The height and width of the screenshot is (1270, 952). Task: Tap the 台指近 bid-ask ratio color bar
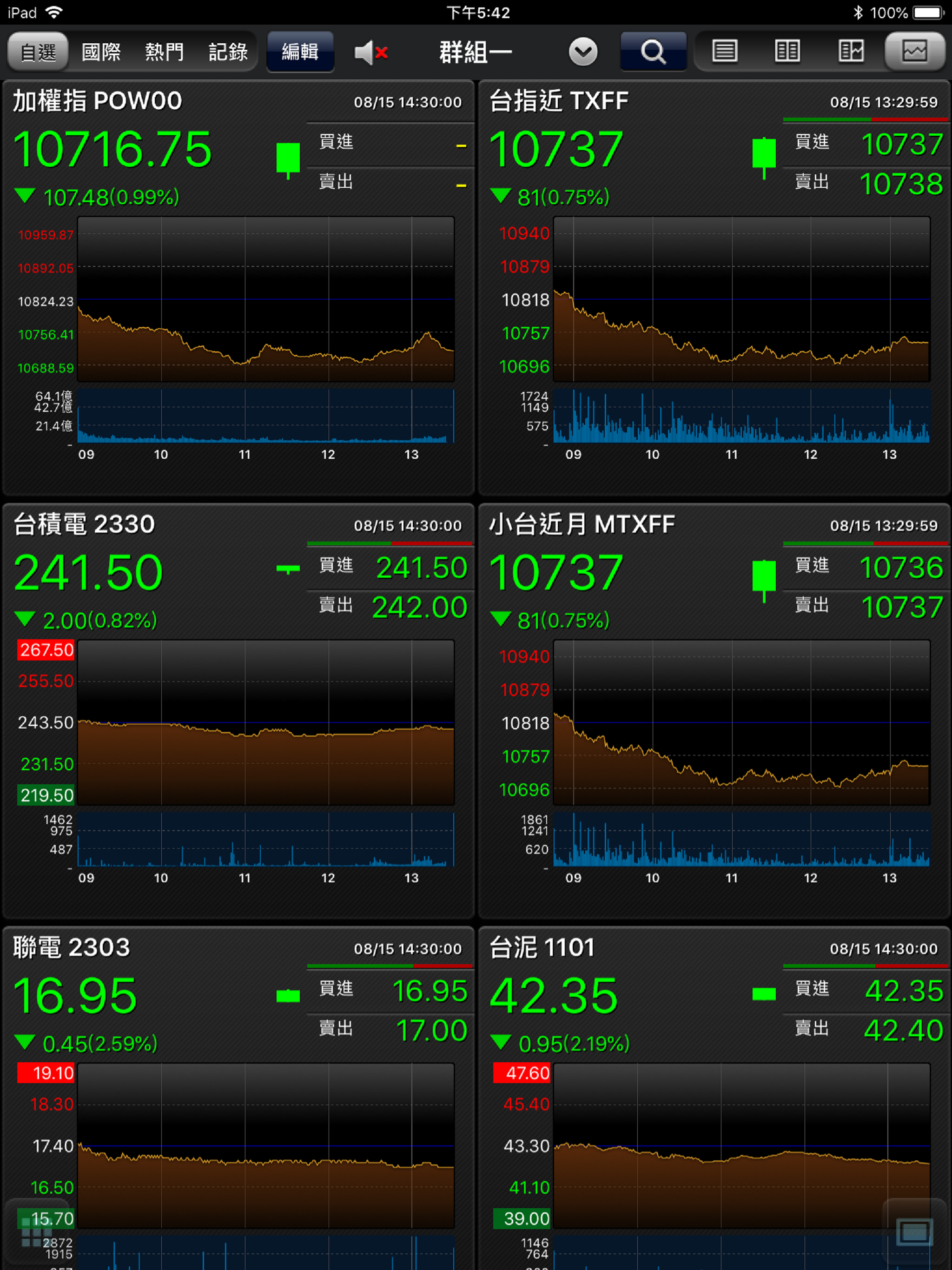coord(865,120)
